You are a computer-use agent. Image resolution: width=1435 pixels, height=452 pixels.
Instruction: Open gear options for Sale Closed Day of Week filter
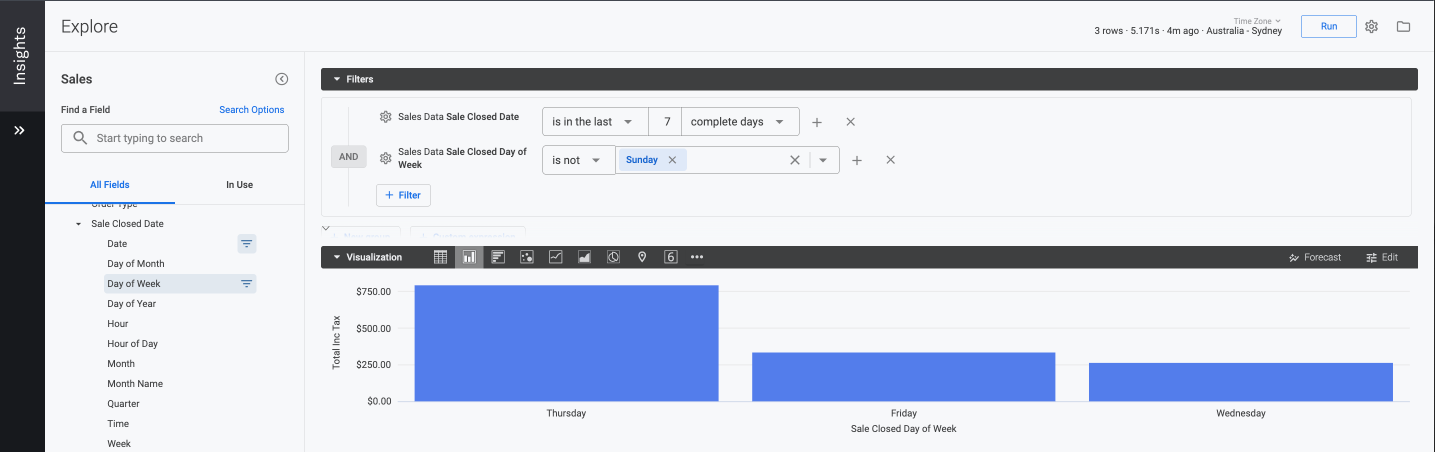tap(385, 158)
